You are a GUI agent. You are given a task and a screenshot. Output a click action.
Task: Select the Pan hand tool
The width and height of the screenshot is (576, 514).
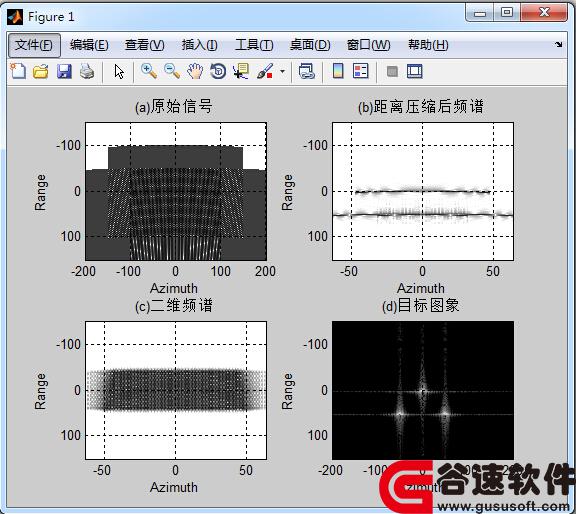tap(195, 71)
